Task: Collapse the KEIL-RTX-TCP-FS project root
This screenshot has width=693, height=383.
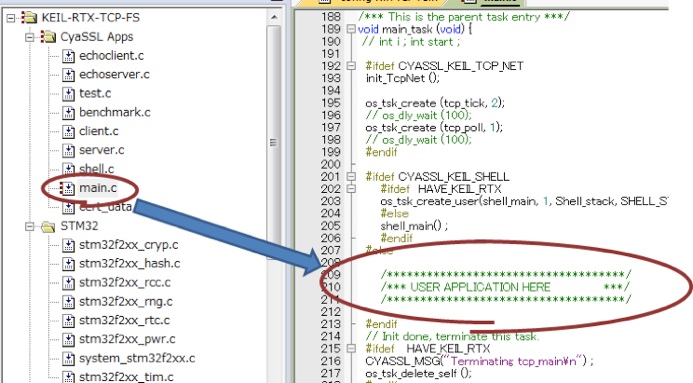Action: click(x=11, y=18)
